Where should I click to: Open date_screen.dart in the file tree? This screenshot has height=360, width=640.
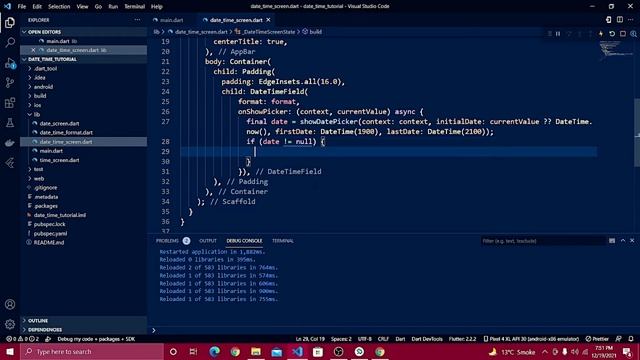[60, 123]
